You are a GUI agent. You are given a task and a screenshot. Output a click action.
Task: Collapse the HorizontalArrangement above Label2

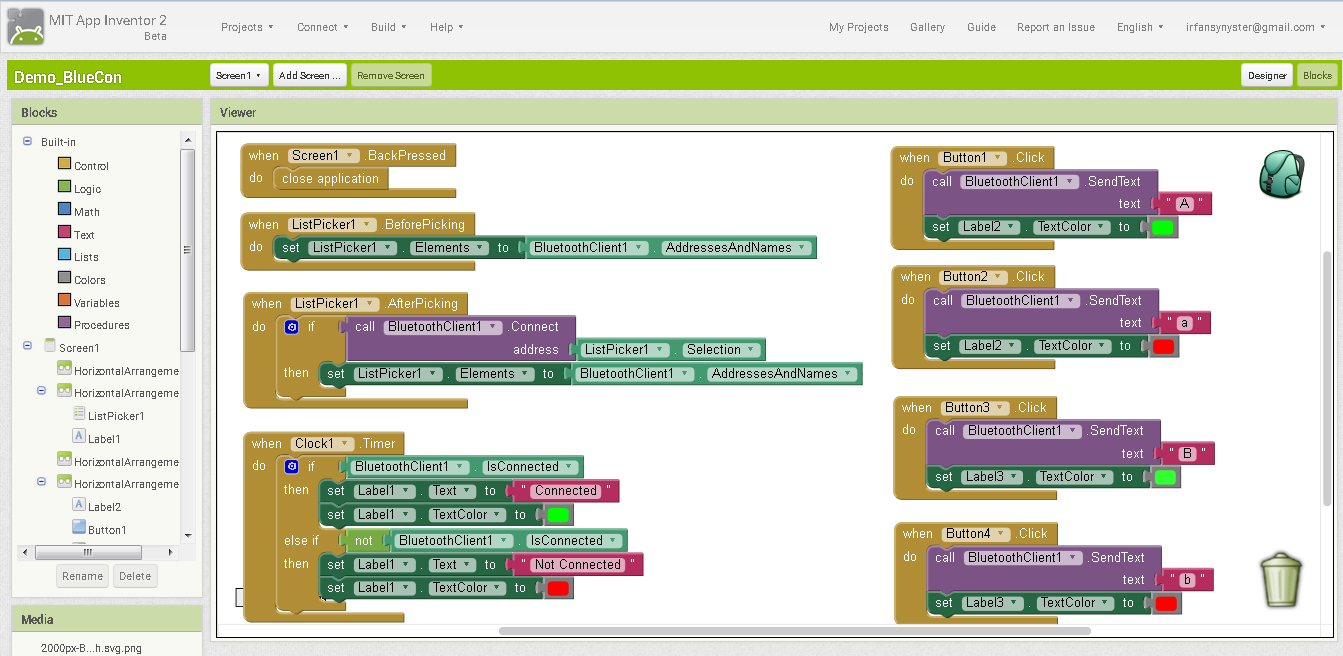tap(42, 482)
